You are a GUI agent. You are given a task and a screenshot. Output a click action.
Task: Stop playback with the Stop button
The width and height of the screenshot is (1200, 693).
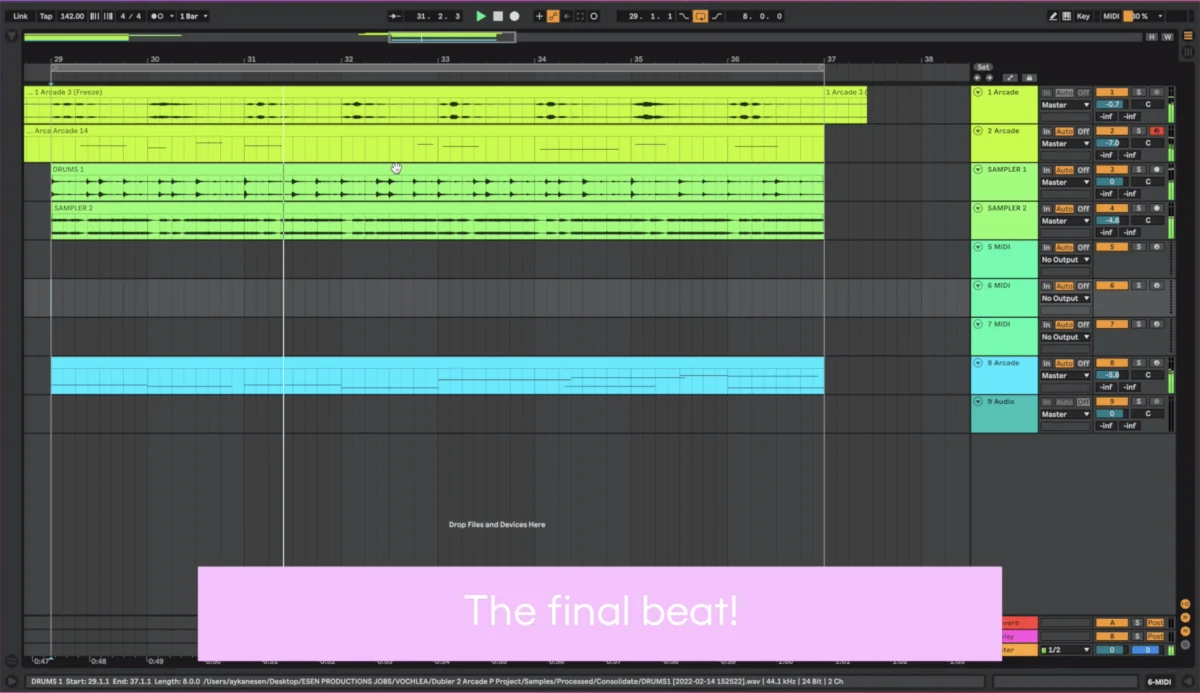498,16
